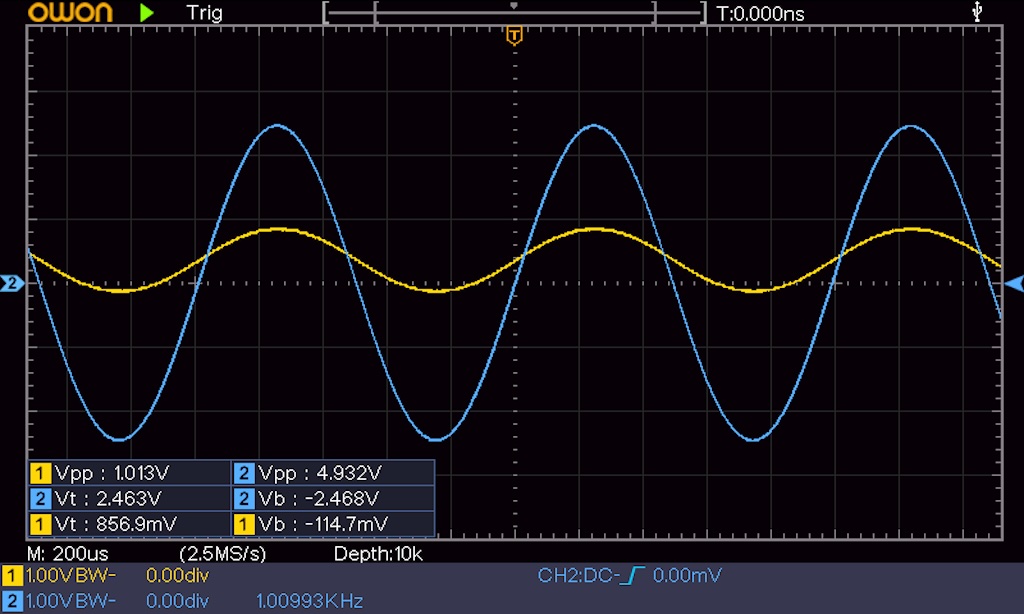
Task: Click the M: 200us timebase setting
Action: [68, 553]
